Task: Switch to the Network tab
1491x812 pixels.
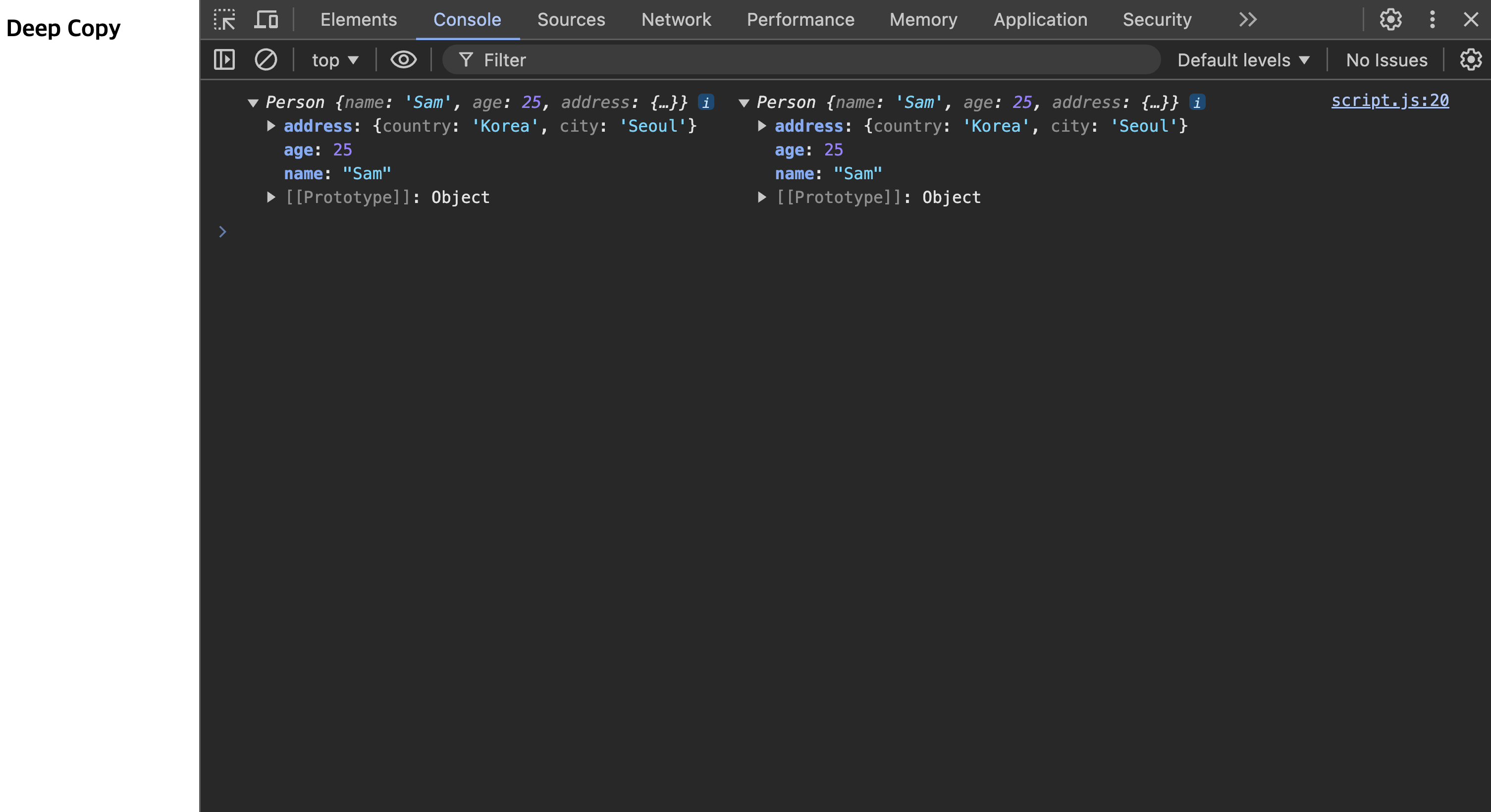Action: click(676, 20)
